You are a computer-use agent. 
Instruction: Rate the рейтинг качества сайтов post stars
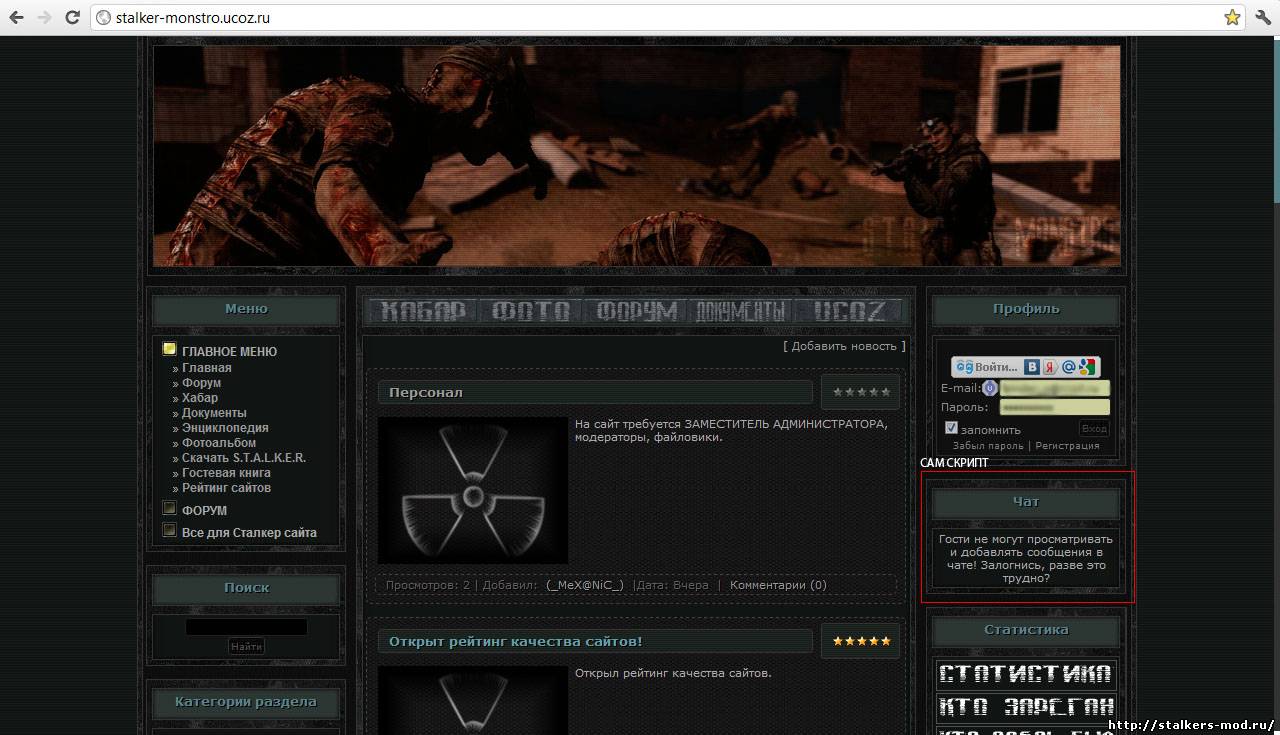(861, 641)
